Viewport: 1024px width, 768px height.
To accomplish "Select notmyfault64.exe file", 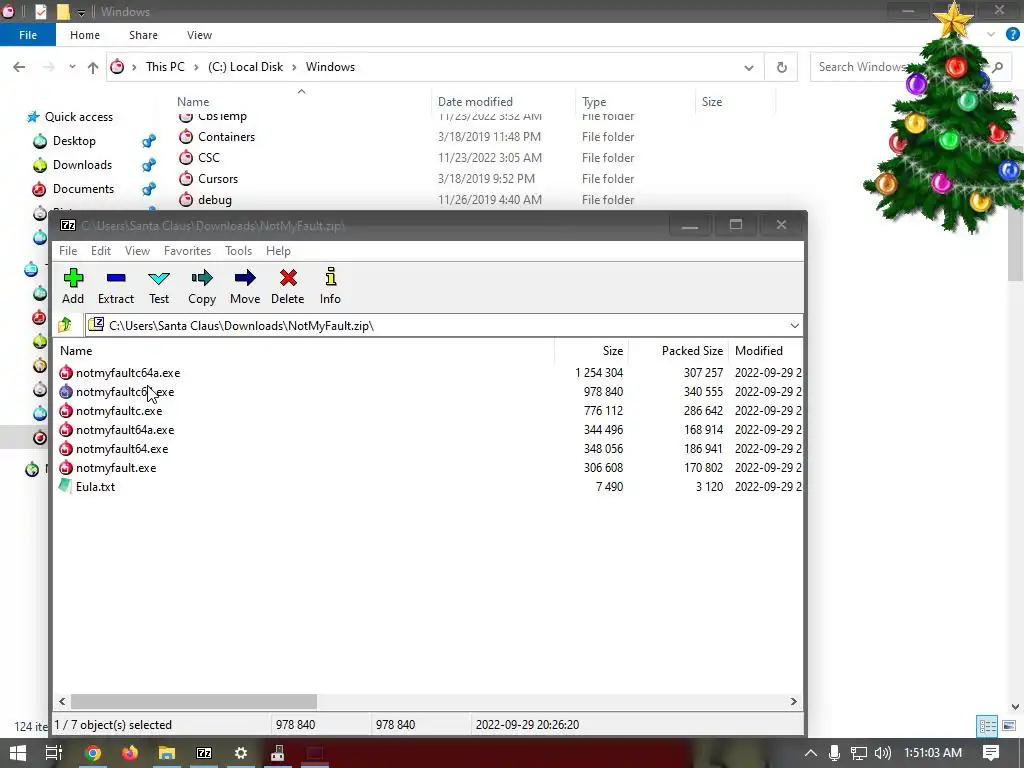I will coord(122,449).
